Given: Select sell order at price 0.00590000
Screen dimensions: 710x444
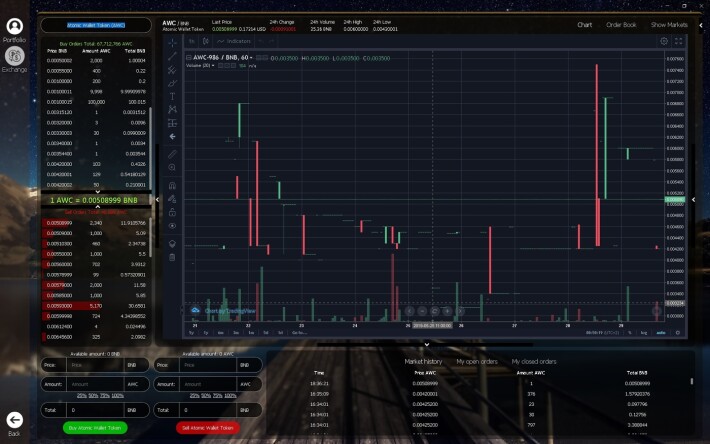Looking at the screenshot, I should coord(96,306).
